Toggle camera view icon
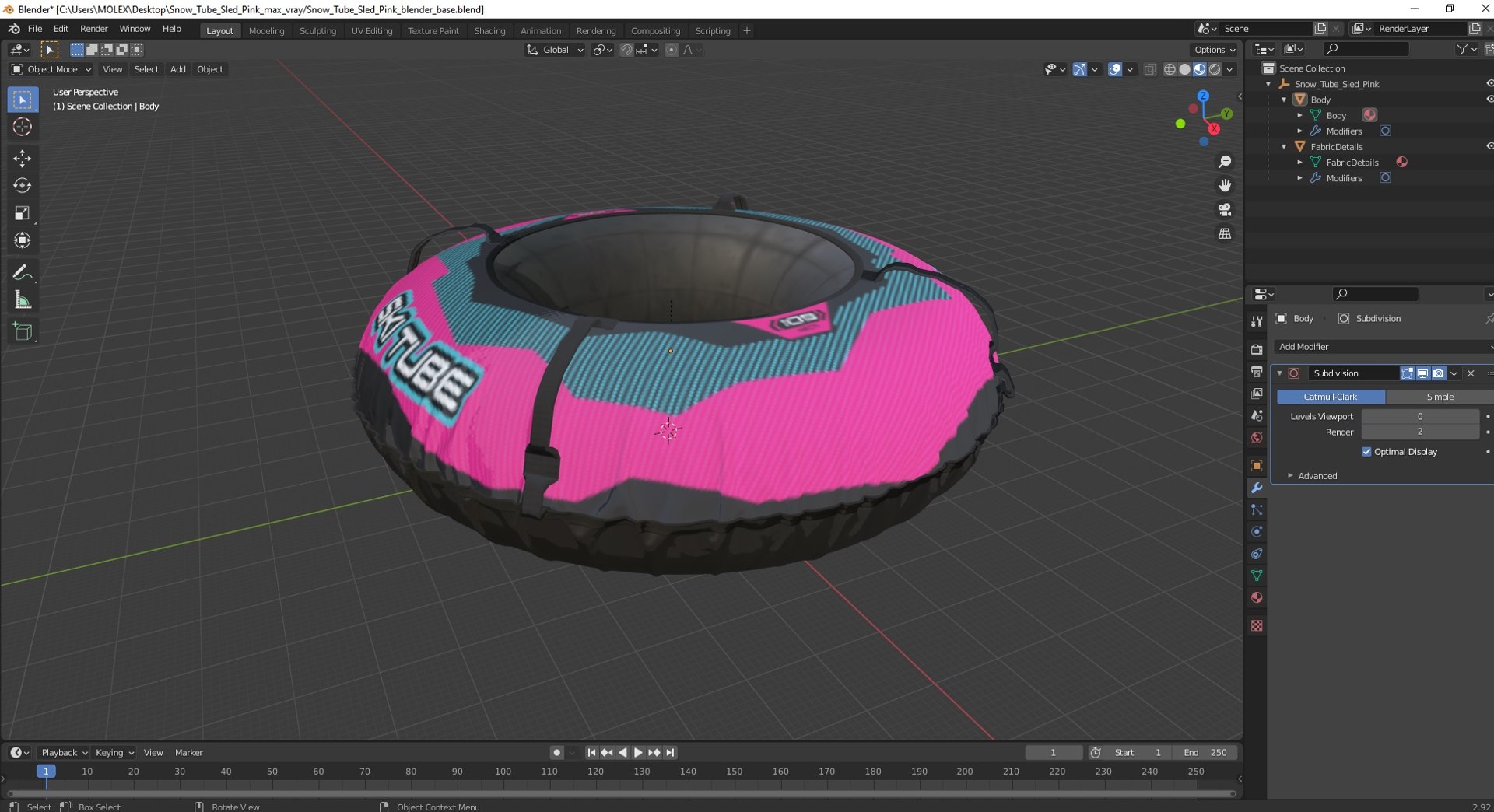The width and height of the screenshot is (1494, 812). click(x=1225, y=210)
